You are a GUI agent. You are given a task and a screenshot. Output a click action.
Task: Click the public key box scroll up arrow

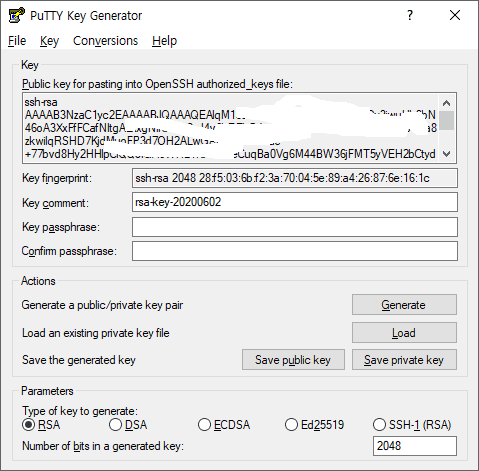pyautogui.click(x=447, y=103)
